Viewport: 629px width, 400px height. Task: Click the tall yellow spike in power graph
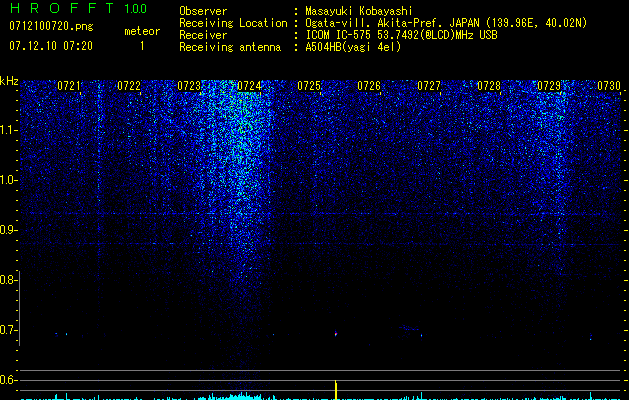pyautogui.click(x=336, y=390)
